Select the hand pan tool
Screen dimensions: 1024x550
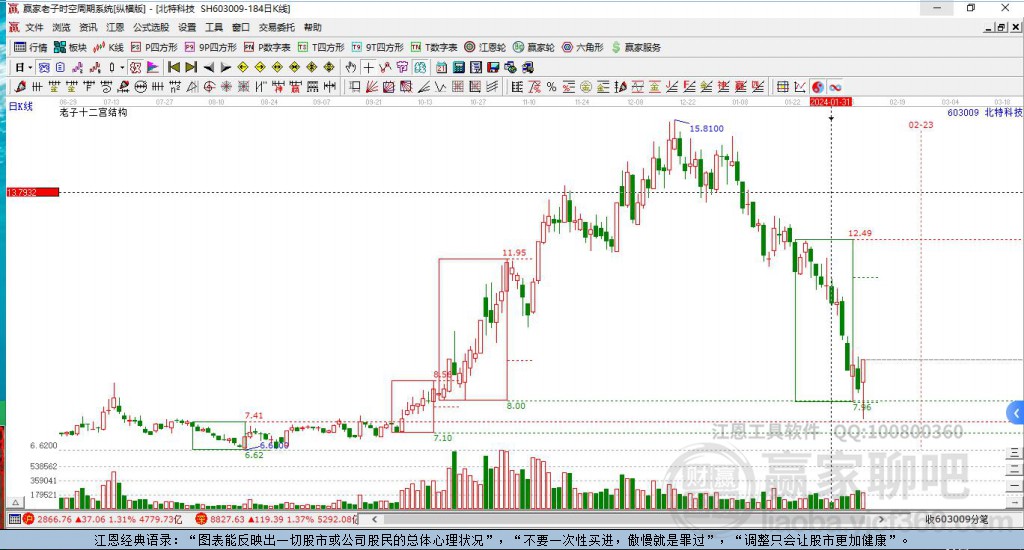(351, 67)
